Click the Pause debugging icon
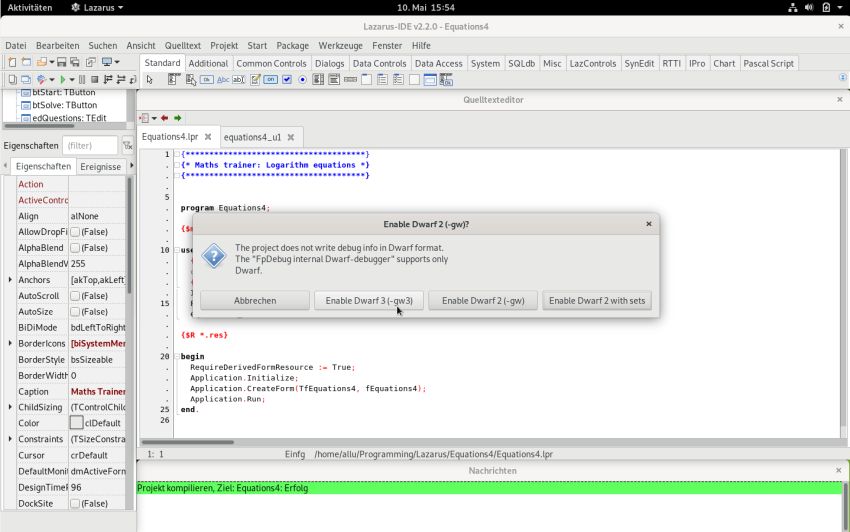This screenshot has height=532, width=850. pyautogui.click(x=82, y=80)
